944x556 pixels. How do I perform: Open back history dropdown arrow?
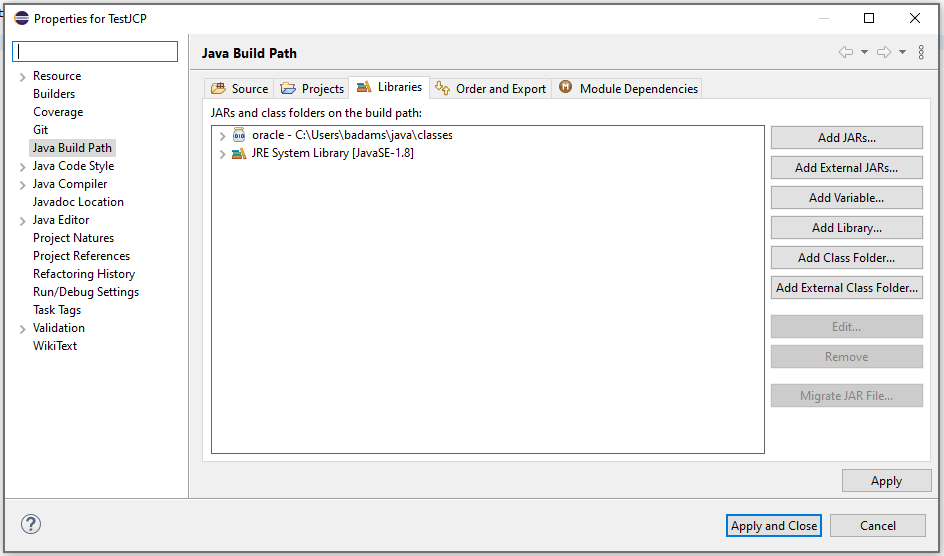[x=864, y=52]
